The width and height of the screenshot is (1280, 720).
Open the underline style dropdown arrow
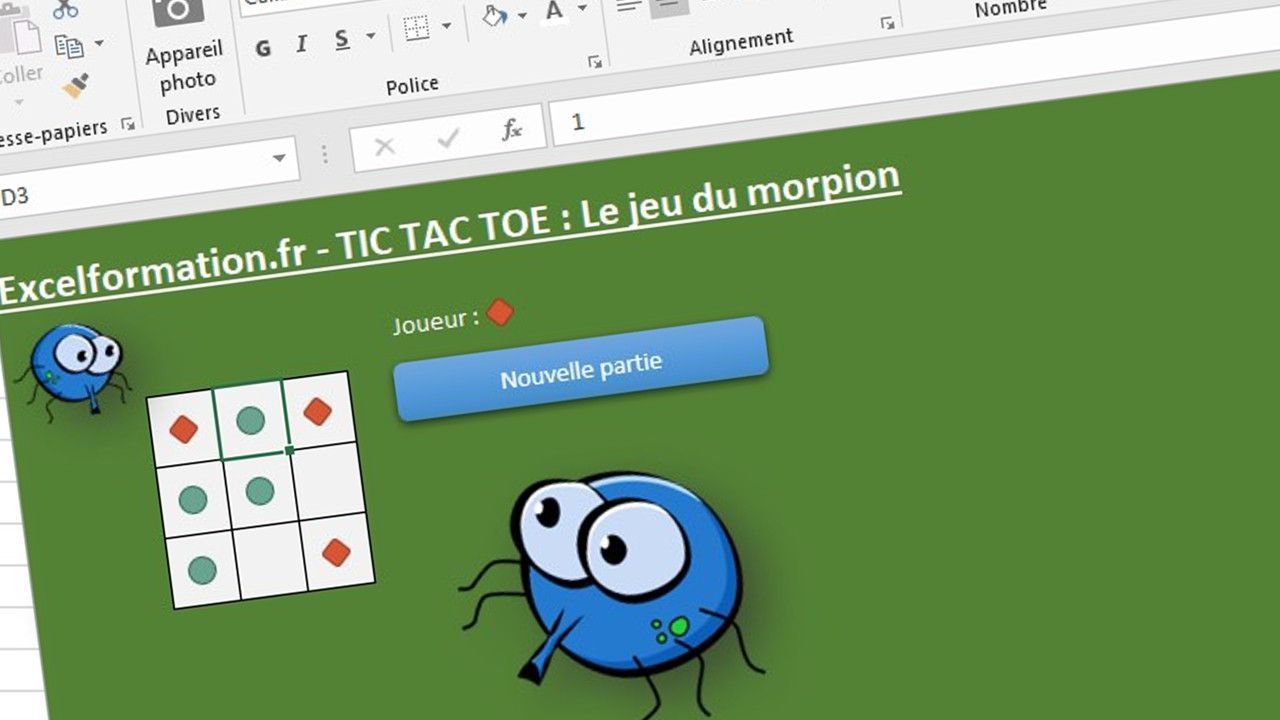tap(370, 36)
